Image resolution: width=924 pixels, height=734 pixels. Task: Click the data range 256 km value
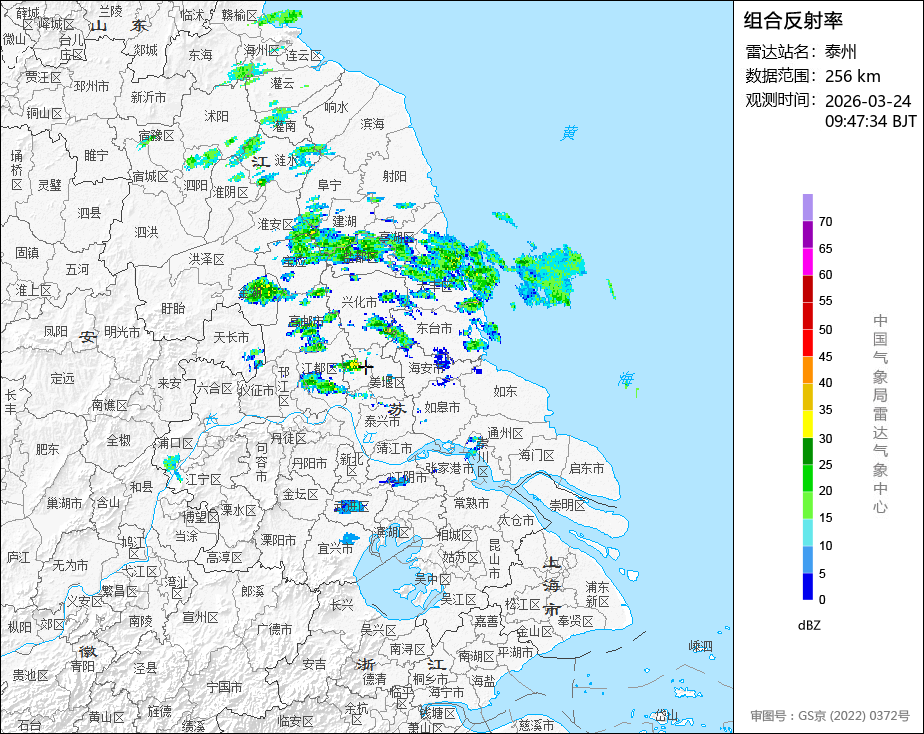pyautogui.click(x=852, y=77)
